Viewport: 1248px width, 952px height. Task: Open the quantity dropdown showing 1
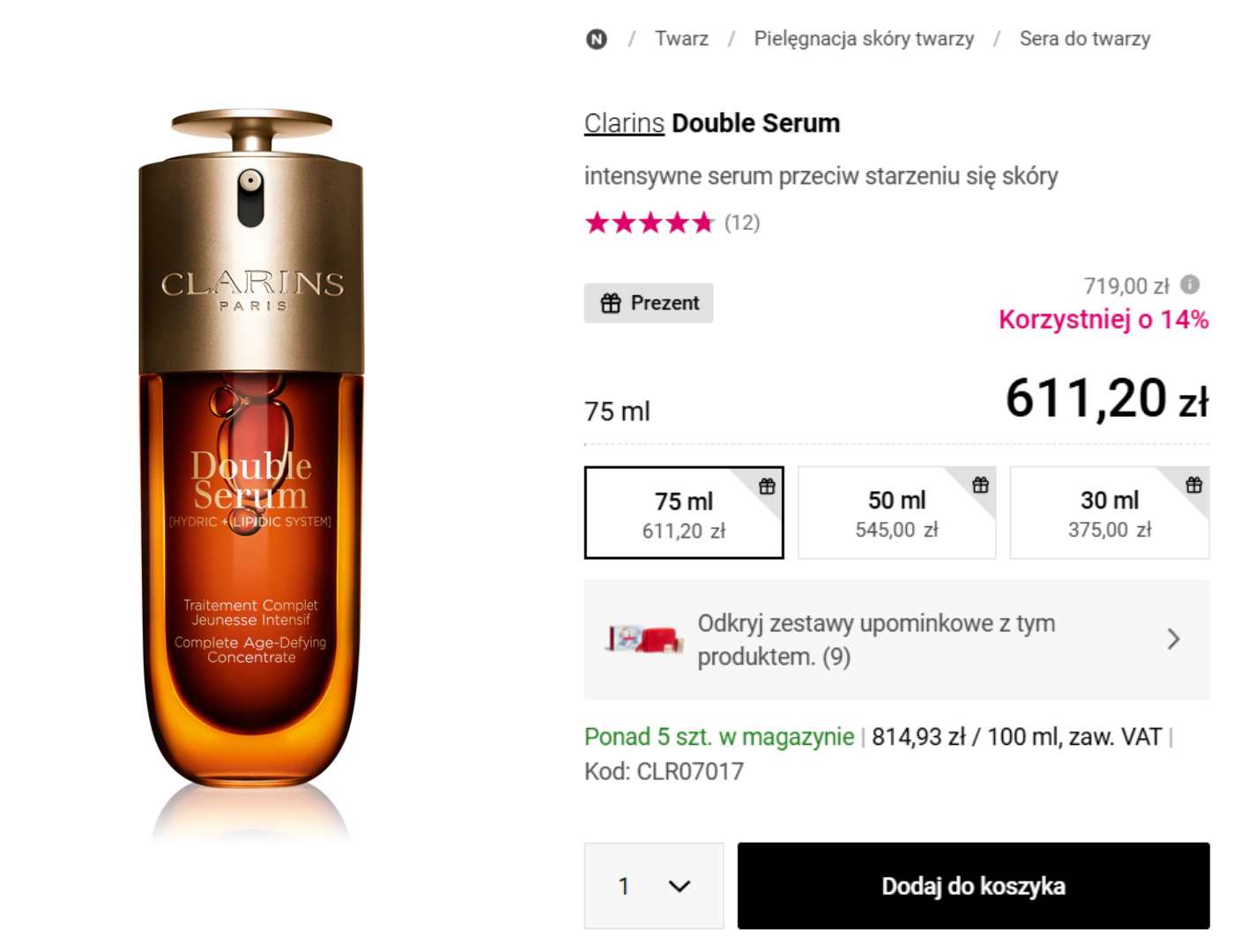(x=653, y=885)
